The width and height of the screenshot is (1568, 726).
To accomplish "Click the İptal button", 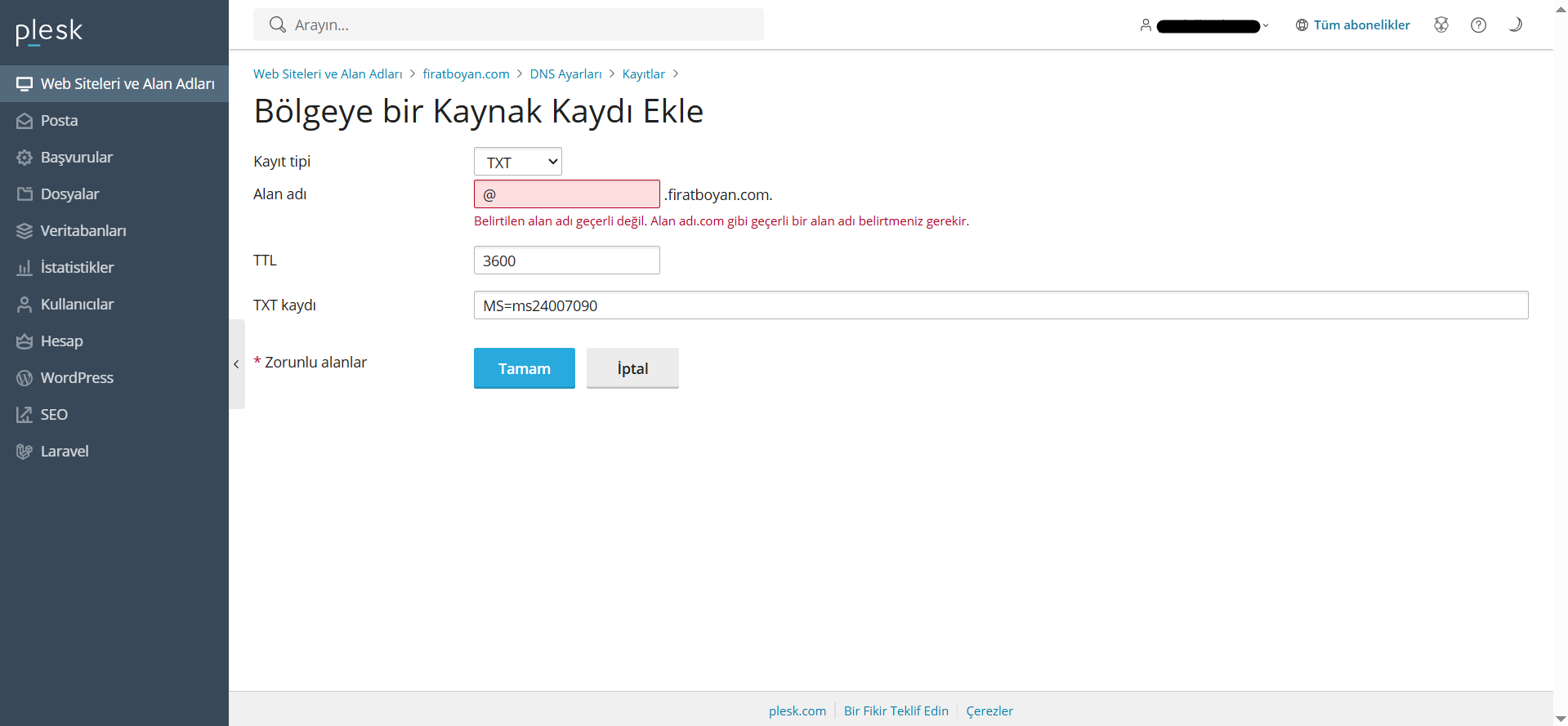I will [632, 368].
